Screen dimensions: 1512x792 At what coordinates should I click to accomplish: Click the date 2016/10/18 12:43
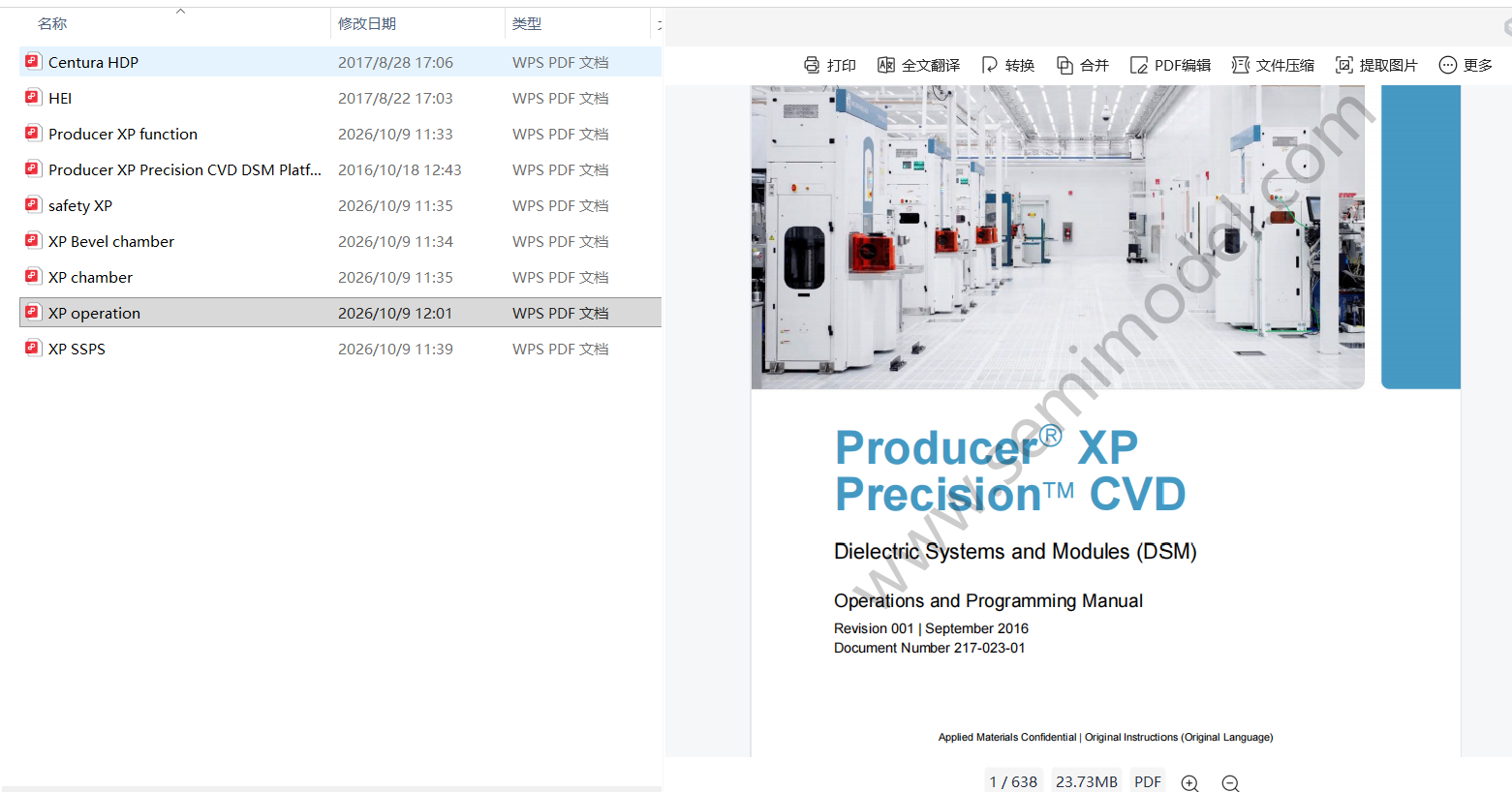400,169
